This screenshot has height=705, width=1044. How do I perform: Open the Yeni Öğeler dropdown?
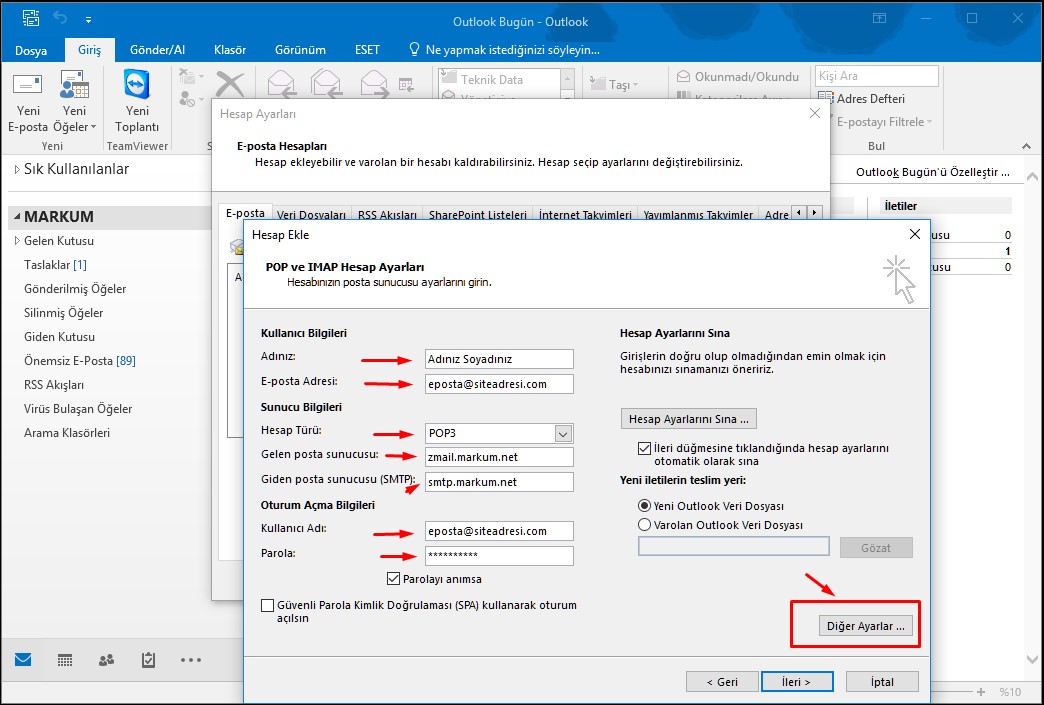click(75, 101)
